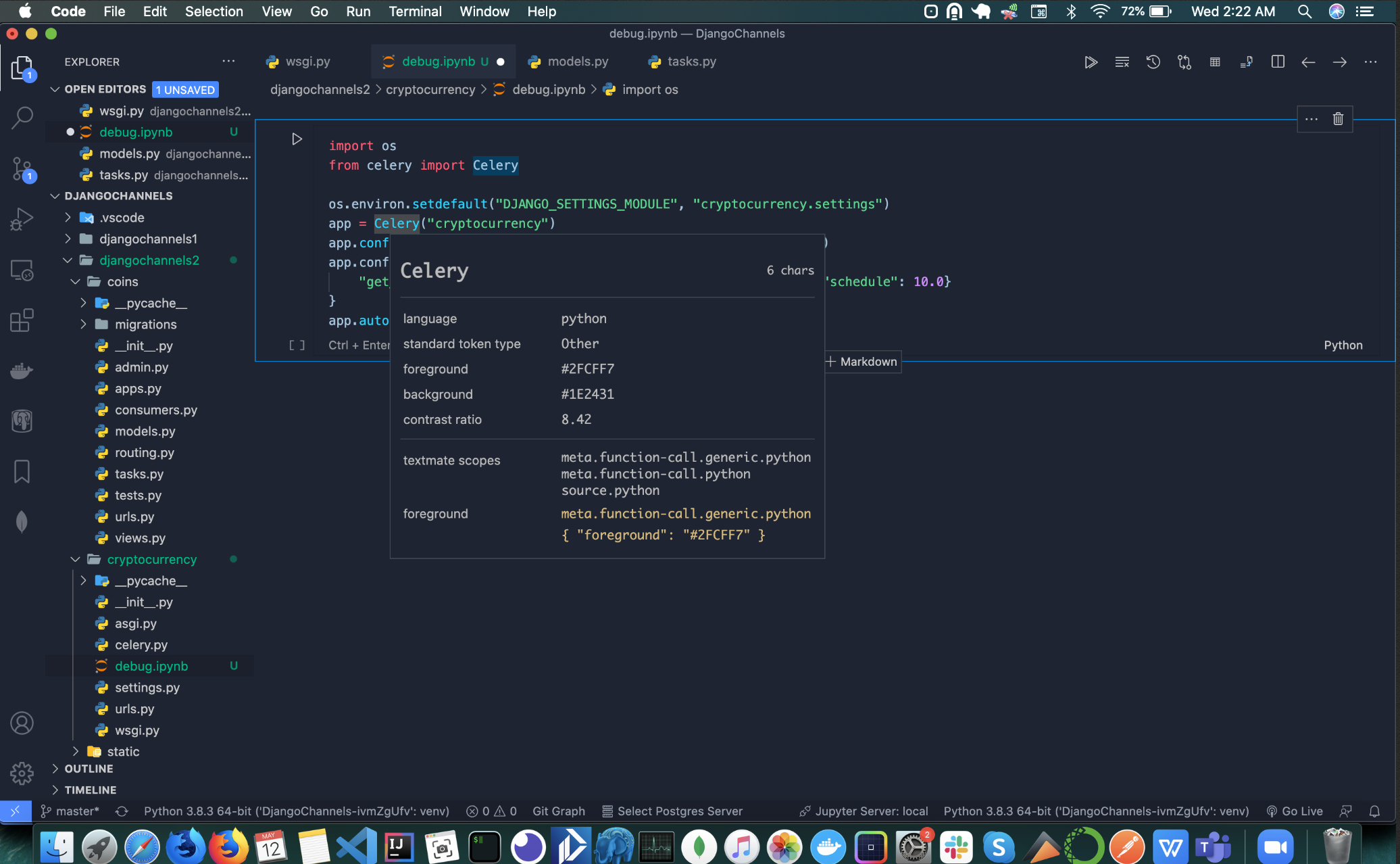Image resolution: width=1400 pixels, height=864 pixels.
Task: Delete the current cell with trash icon
Action: pos(1338,118)
